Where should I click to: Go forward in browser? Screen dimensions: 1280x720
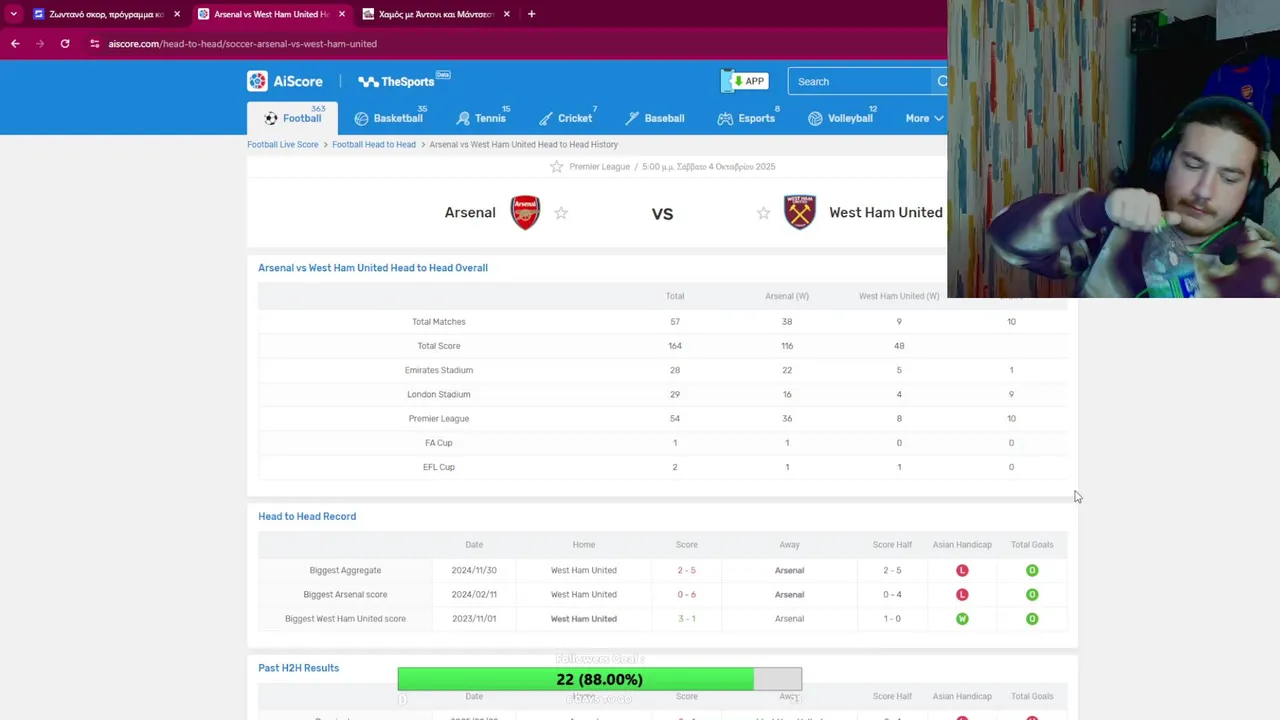pos(40,43)
